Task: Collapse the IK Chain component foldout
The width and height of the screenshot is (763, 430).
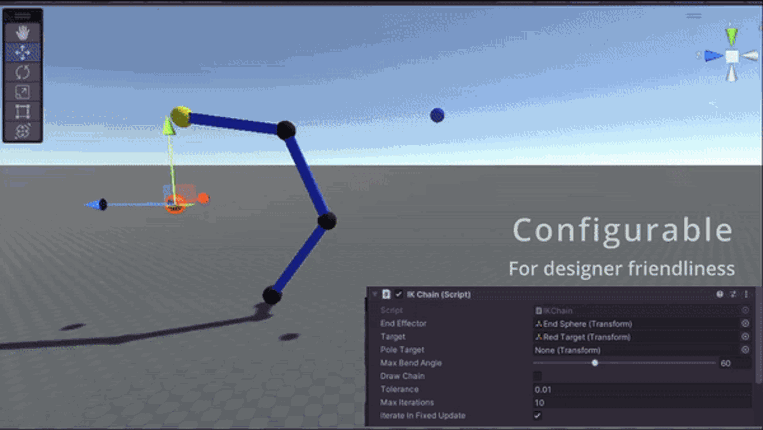Action: point(375,294)
